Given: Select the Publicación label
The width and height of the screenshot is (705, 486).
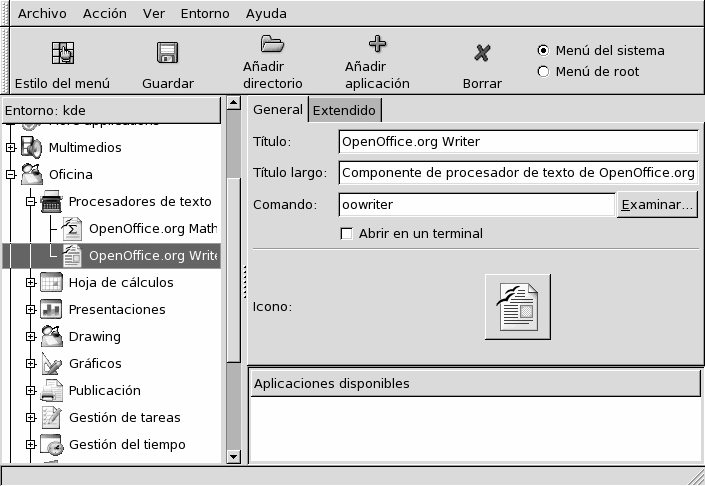Looking at the screenshot, I should click(105, 390).
